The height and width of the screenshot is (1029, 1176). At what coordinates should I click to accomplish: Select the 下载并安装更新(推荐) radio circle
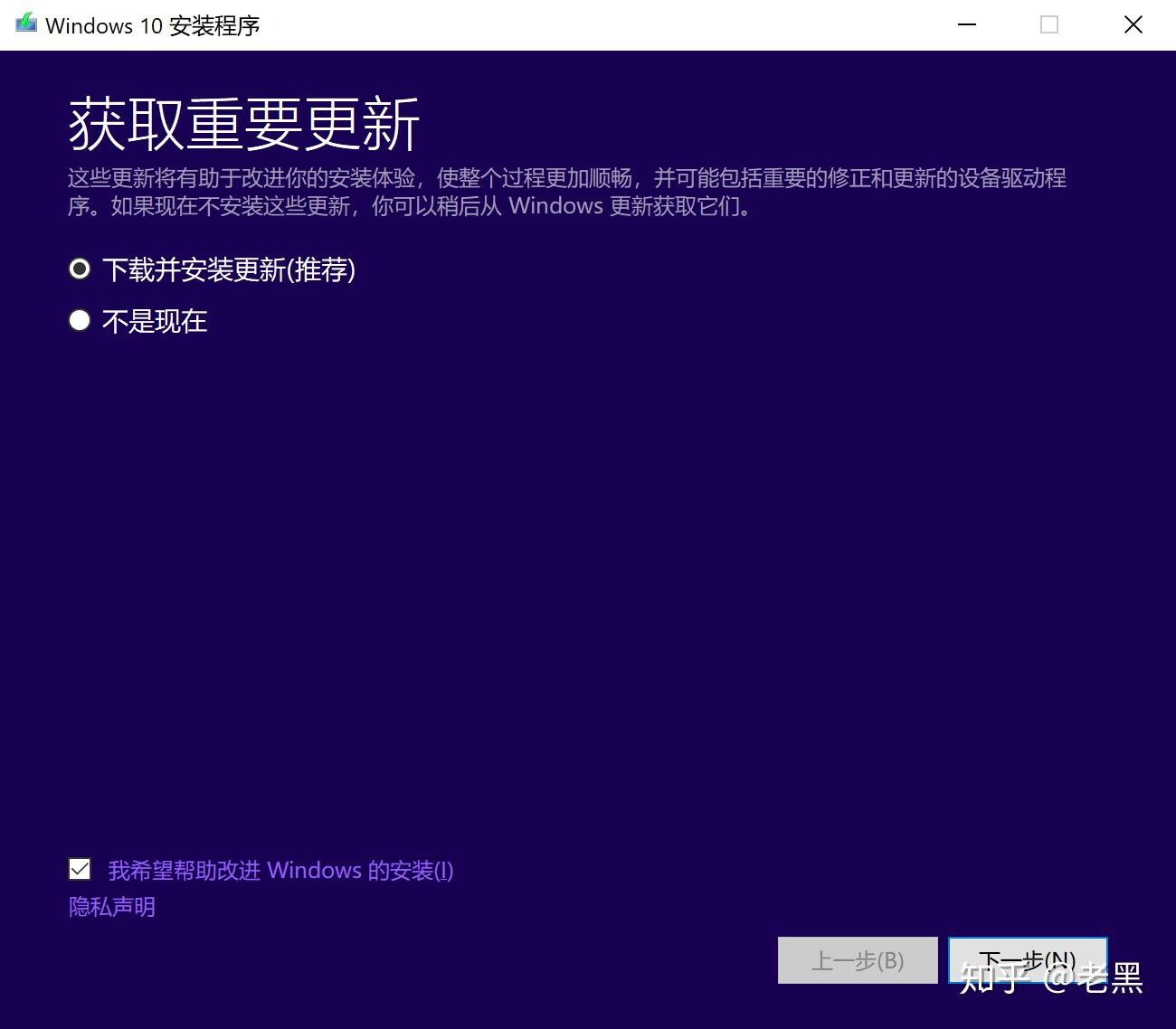click(80, 269)
